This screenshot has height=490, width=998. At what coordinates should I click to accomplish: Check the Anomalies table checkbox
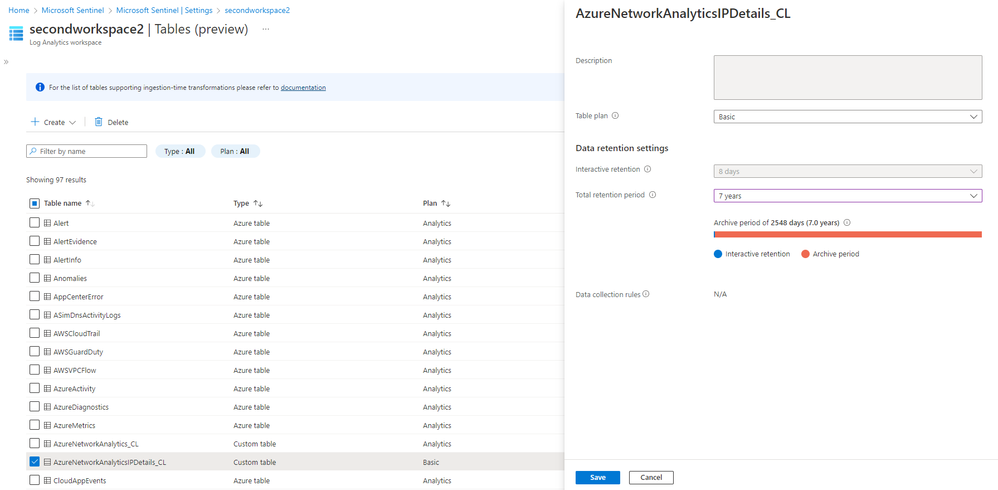coord(34,279)
